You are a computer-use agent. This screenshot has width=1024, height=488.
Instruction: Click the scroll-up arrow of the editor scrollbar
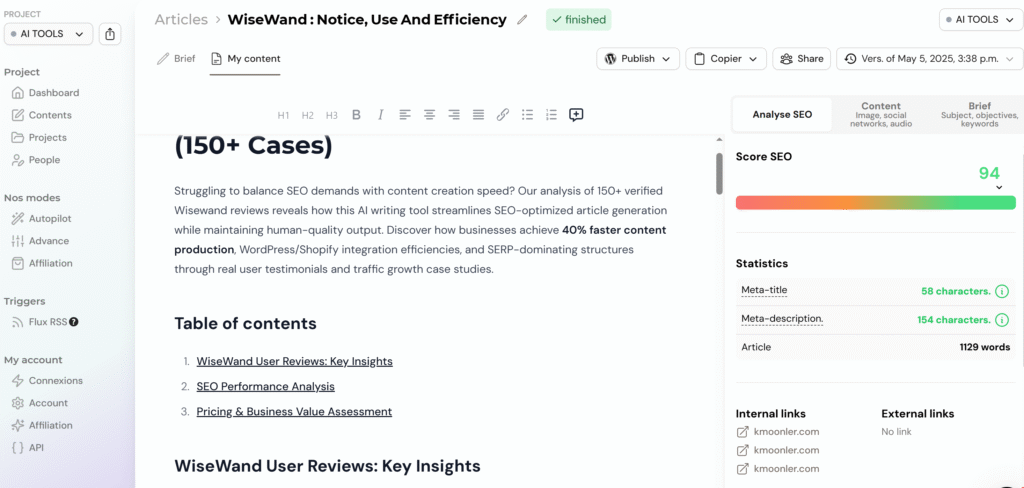tap(719, 140)
